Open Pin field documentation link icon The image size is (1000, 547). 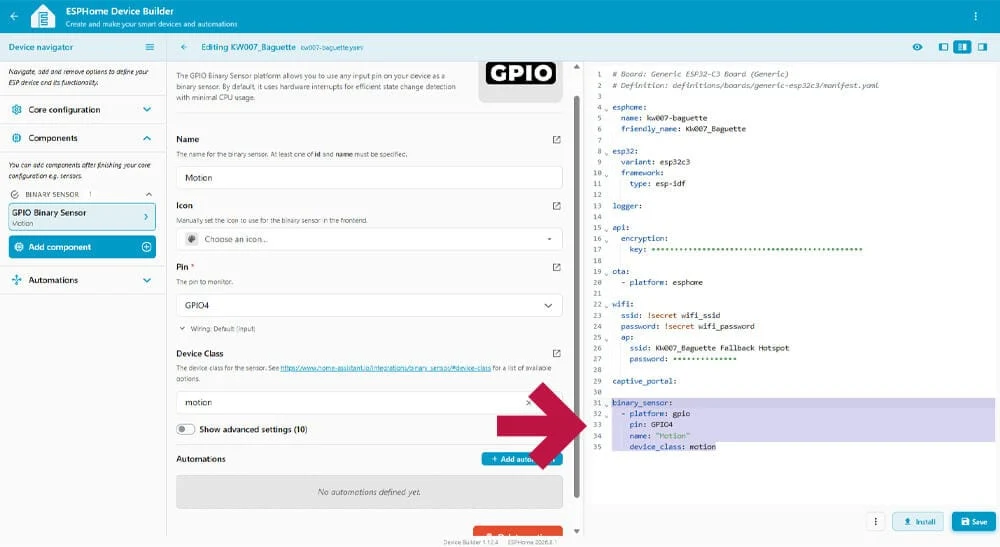pos(556,267)
